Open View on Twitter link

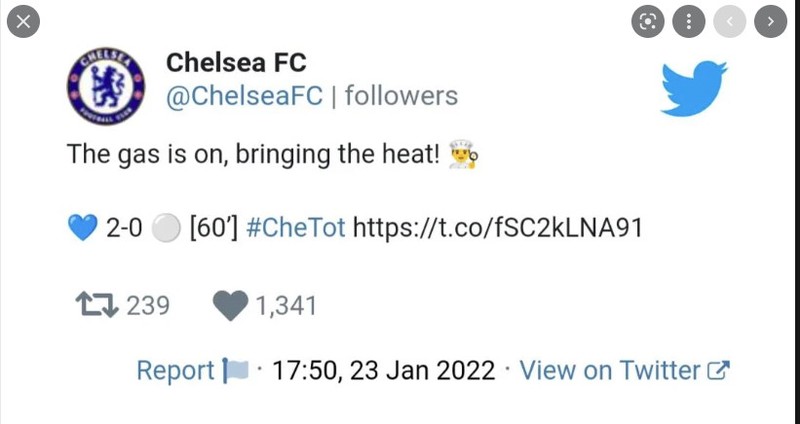pyautogui.click(x=624, y=370)
